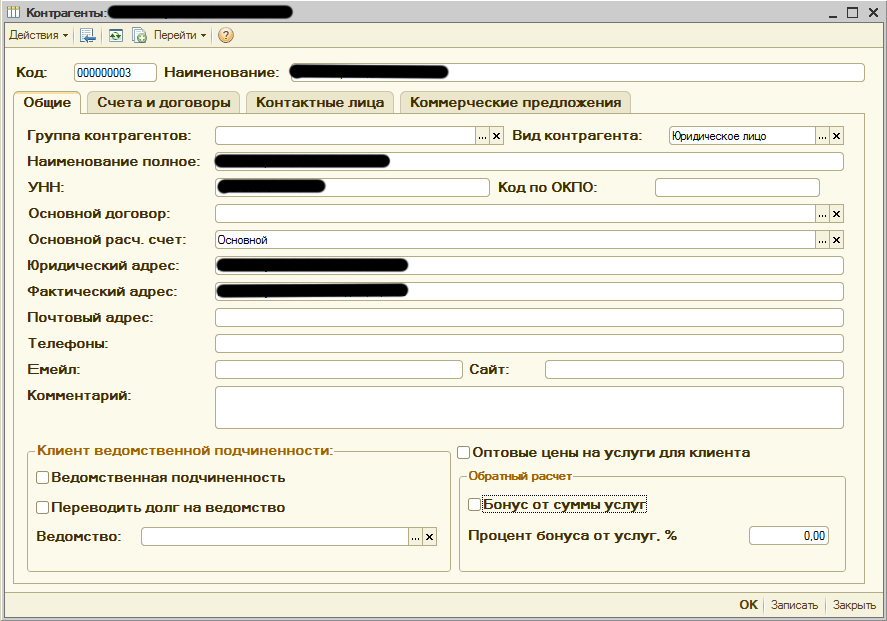
Task: Clear the Ведомство field with X button
Action: coord(430,537)
